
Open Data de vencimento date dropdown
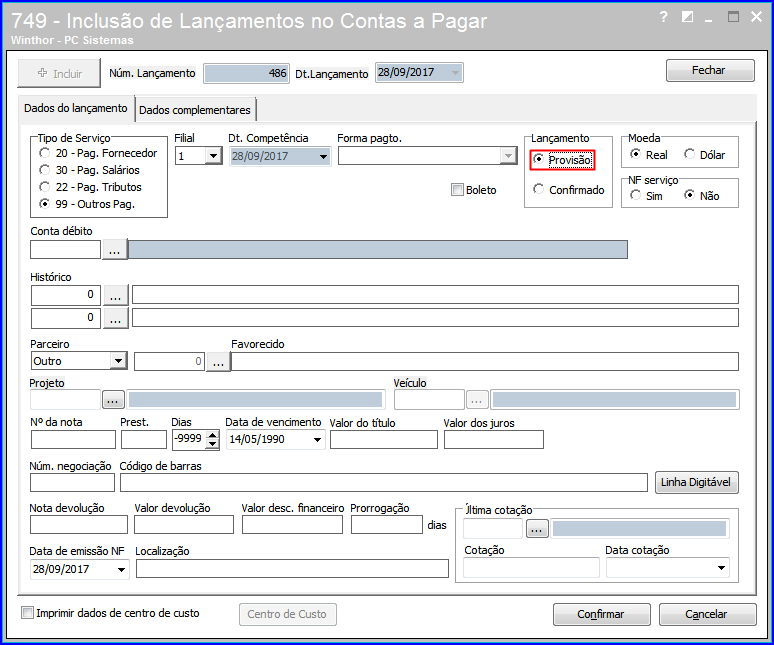click(x=317, y=439)
